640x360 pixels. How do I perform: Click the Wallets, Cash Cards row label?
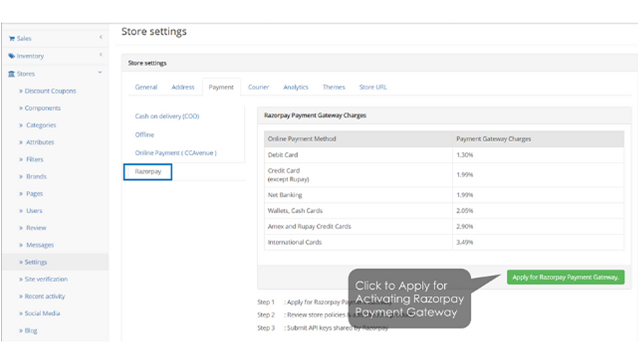295,211
